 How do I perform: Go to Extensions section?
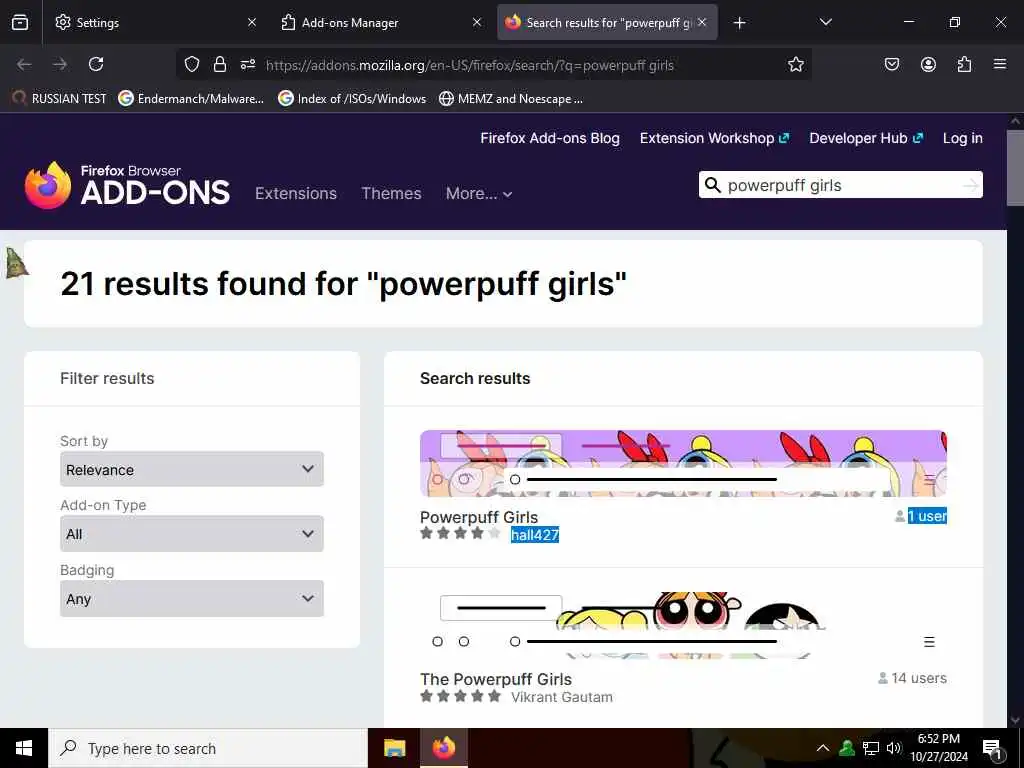[296, 193]
